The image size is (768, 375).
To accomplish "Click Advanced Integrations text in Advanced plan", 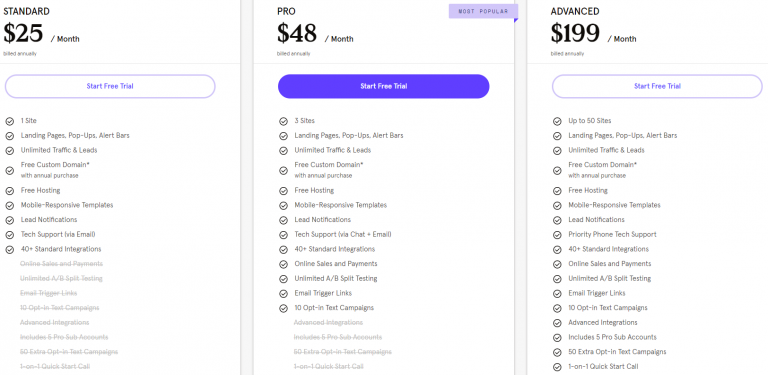I will click(x=602, y=323).
